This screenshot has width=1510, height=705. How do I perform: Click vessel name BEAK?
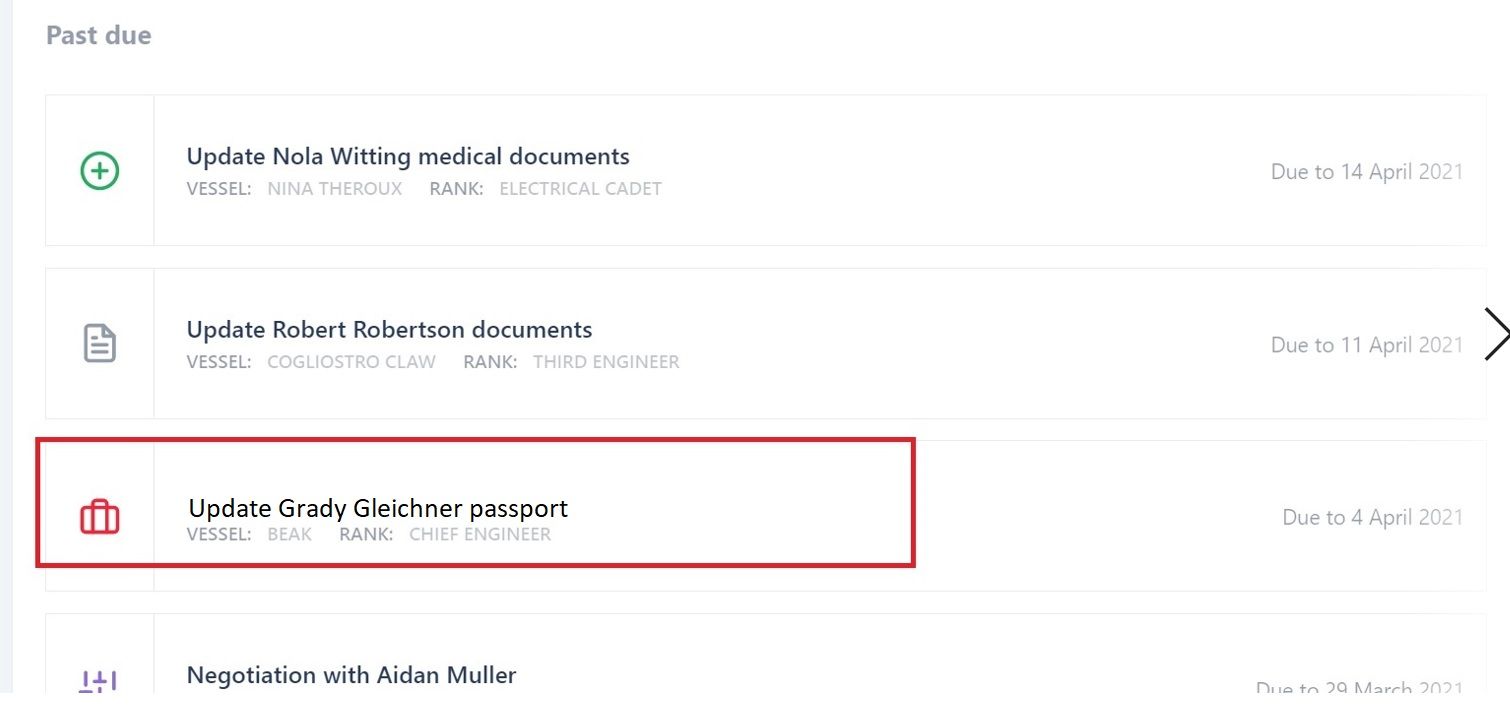(x=289, y=535)
